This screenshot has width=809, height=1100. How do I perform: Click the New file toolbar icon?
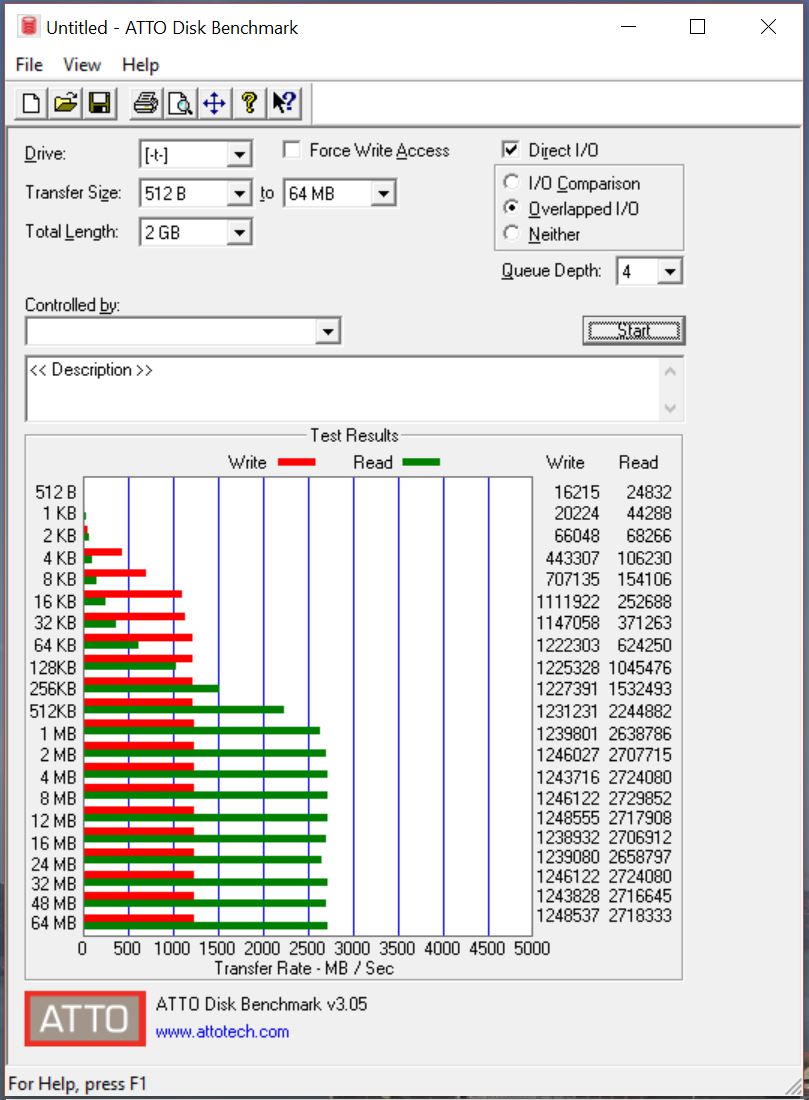[x=32, y=103]
